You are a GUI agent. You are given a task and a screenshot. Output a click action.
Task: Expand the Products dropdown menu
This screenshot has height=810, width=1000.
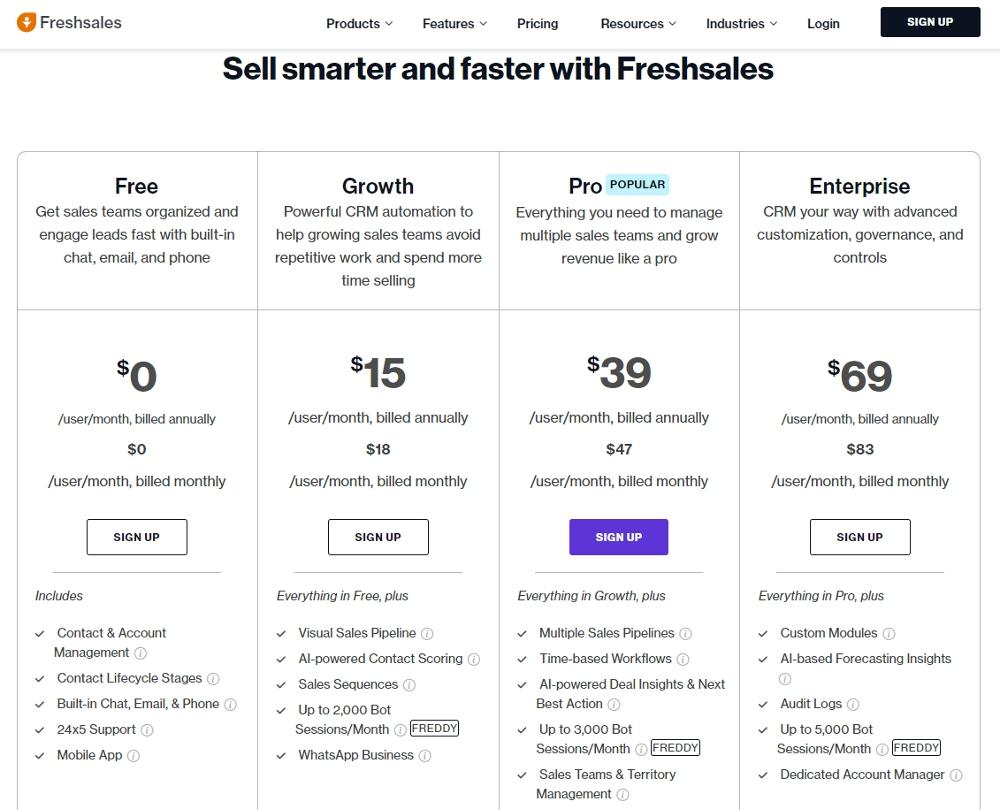tap(359, 24)
